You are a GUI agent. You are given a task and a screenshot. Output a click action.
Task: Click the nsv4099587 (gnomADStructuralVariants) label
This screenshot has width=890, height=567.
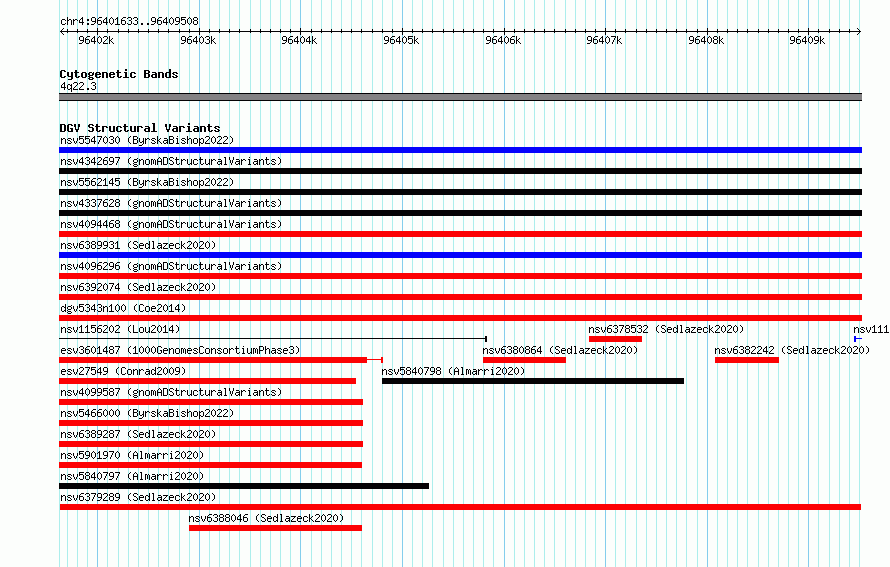coord(171,392)
